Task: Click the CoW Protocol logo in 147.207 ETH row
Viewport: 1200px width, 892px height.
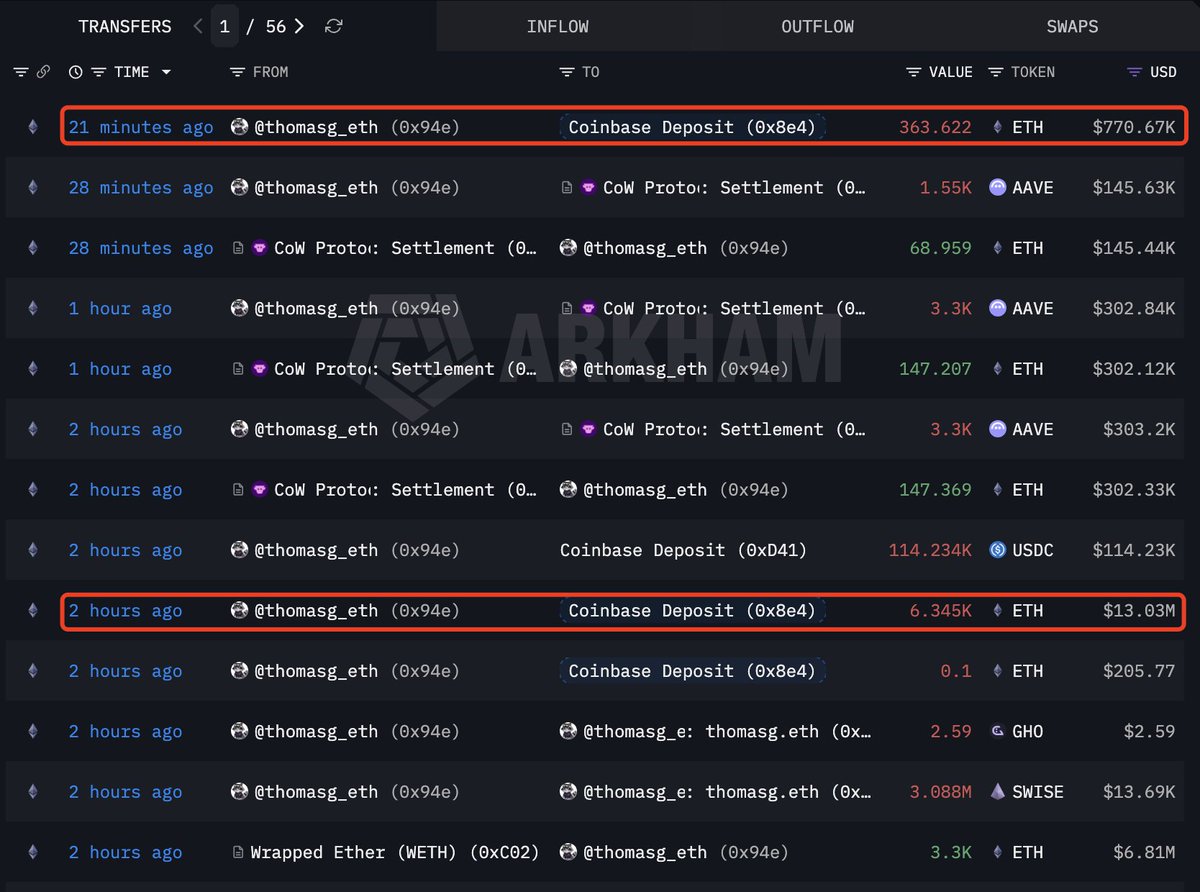Action: coord(259,369)
